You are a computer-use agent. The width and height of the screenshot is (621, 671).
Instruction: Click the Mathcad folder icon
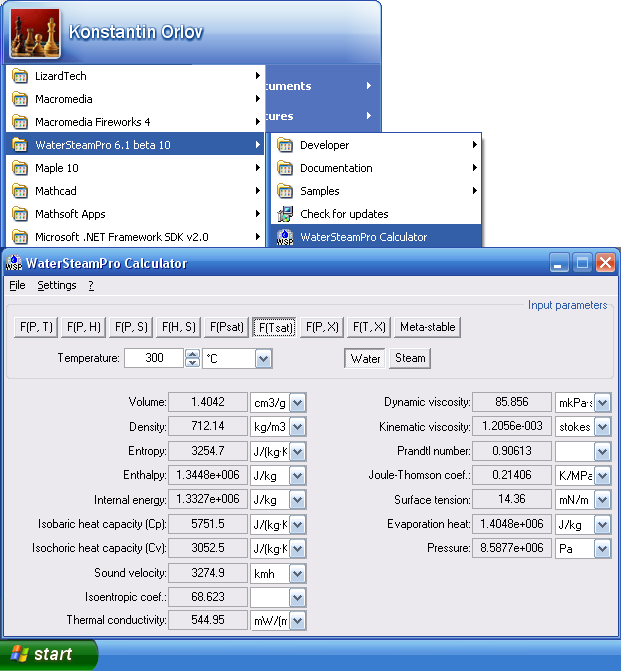(x=20, y=191)
